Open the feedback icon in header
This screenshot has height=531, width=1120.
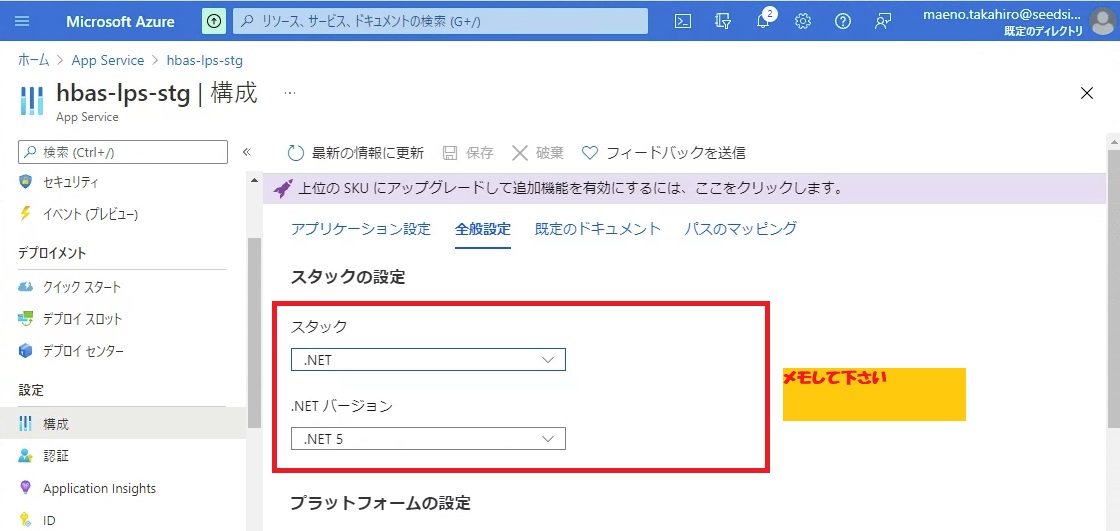883,21
